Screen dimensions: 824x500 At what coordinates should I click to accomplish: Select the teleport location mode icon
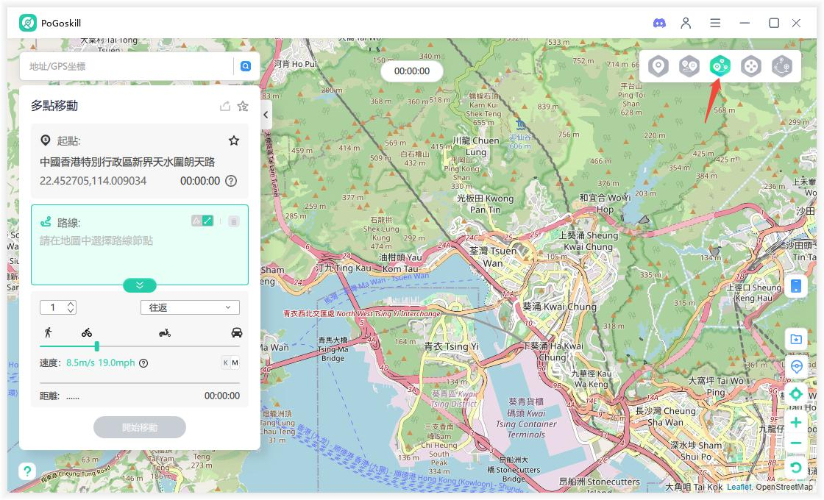(x=658, y=67)
